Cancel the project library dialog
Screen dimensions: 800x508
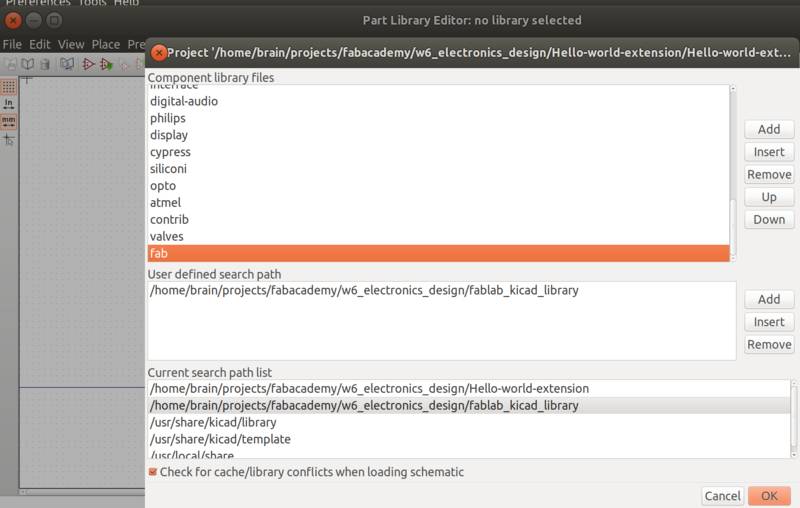click(722, 496)
